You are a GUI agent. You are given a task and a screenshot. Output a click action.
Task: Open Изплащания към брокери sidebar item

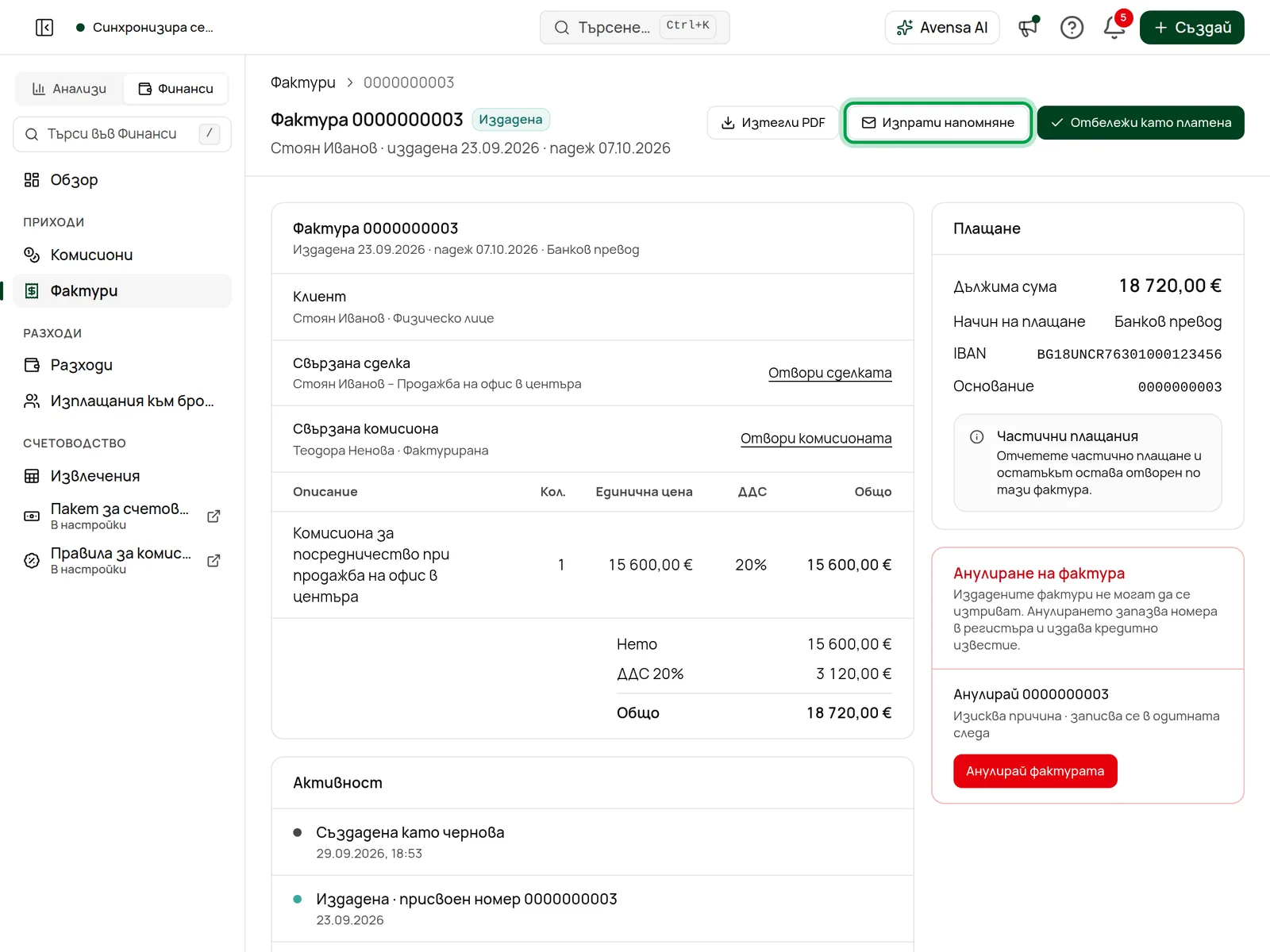(x=122, y=401)
